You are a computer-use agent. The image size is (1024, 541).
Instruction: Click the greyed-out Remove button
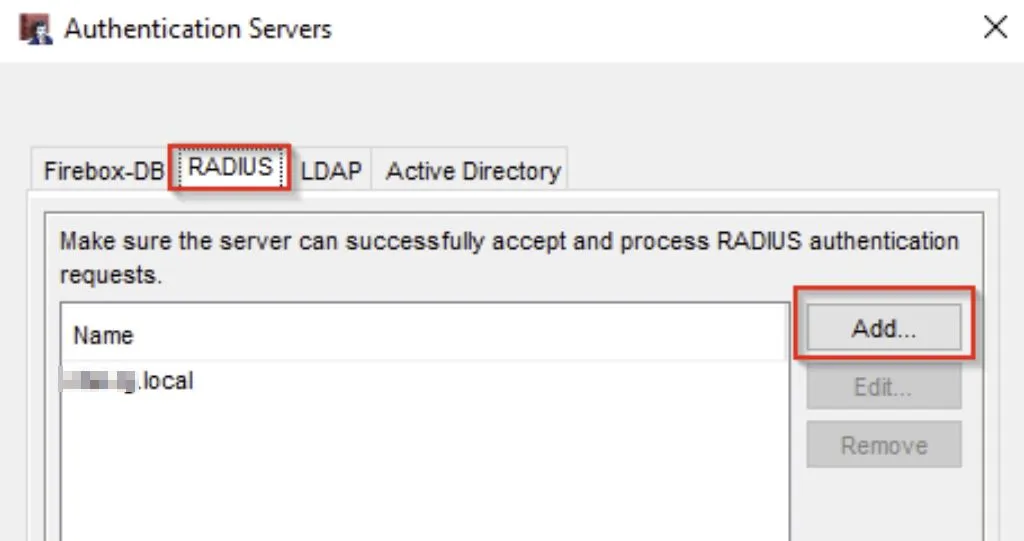tap(884, 445)
